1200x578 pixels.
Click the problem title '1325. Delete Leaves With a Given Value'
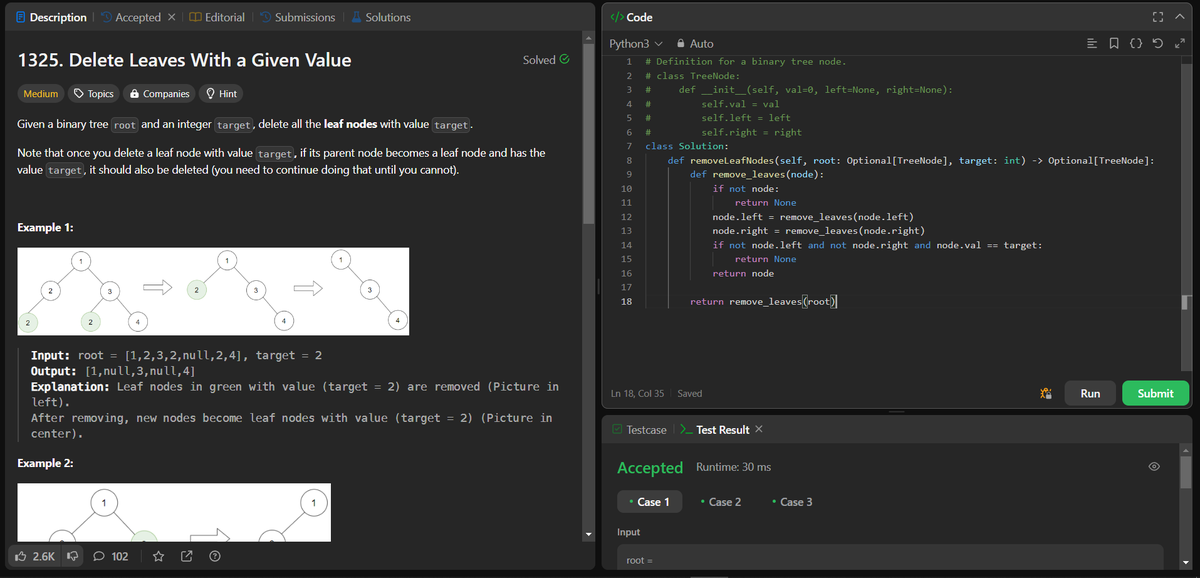point(185,60)
